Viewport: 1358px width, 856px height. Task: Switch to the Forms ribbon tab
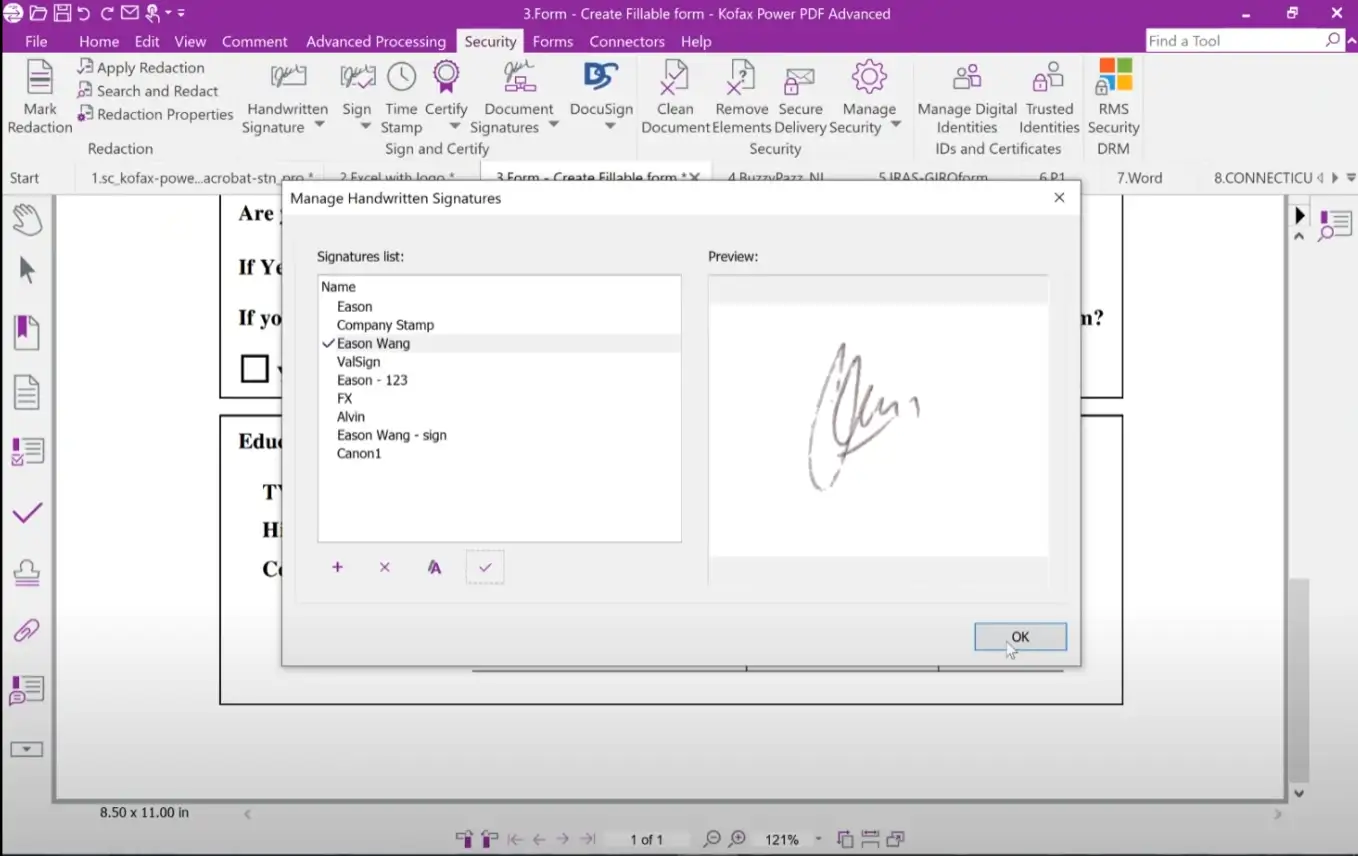coord(552,41)
